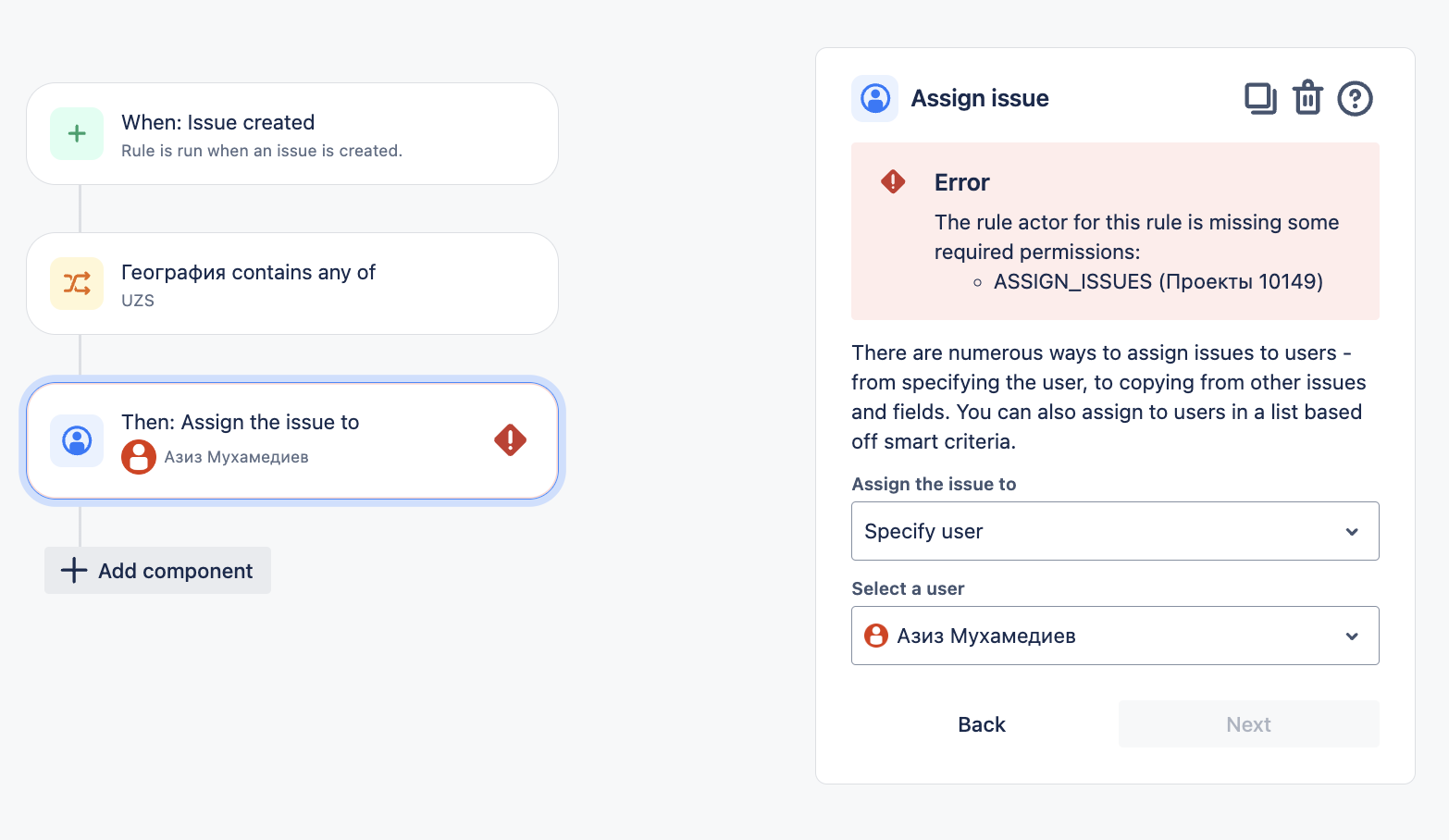Screen dimensions: 1449x840
Task: Click the error diamond icon in alert
Action: click(x=893, y=181)
